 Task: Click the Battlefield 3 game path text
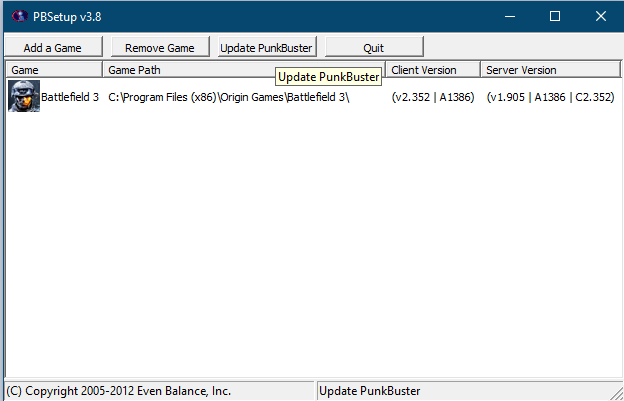tap(229, 97)
